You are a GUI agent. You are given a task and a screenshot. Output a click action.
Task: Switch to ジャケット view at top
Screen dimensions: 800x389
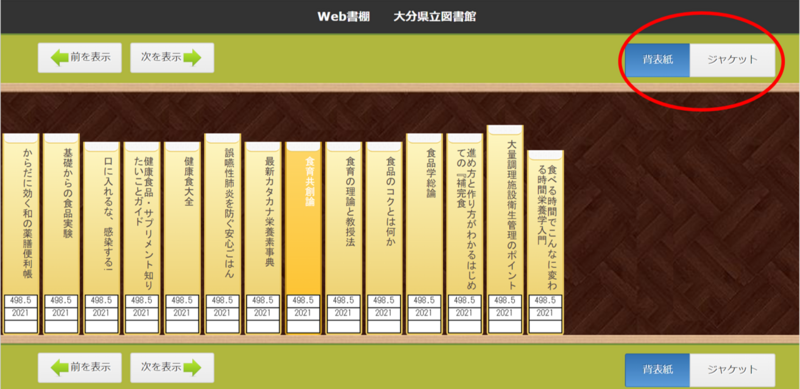pyautogui.click(x=732, y=60)
